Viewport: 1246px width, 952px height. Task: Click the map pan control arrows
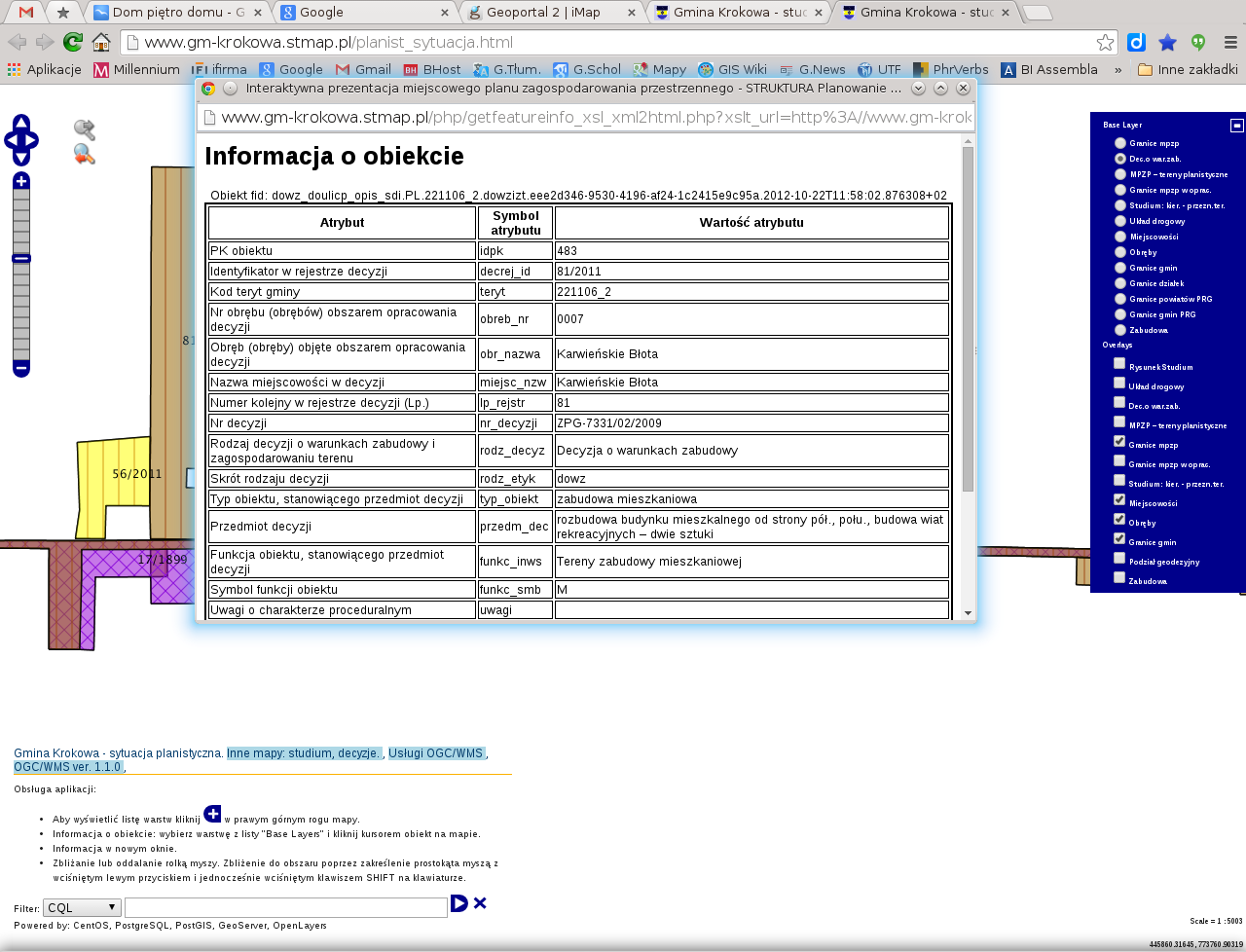[x=21, y=140]
